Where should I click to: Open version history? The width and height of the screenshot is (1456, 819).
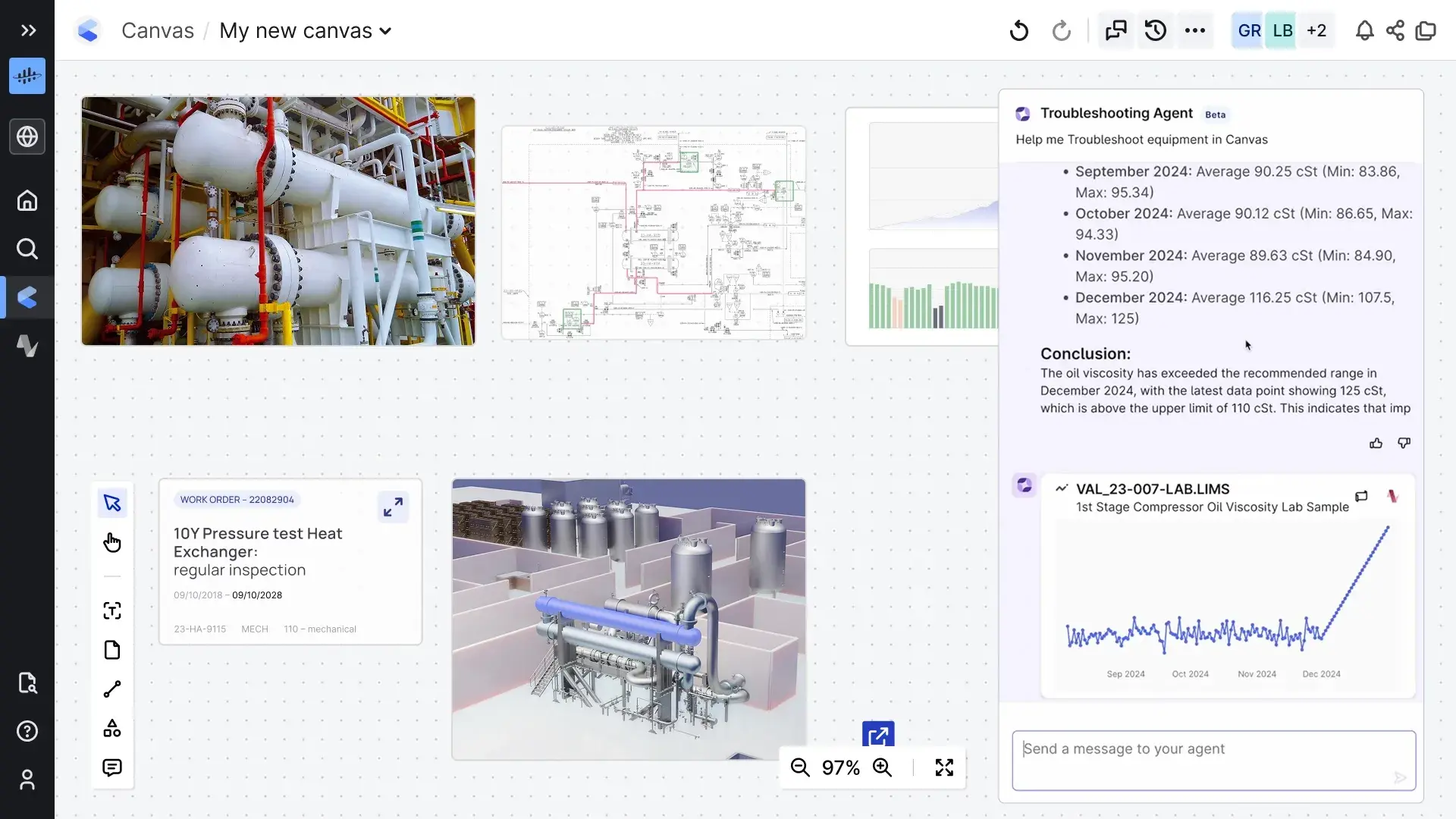click(1155, 30)
